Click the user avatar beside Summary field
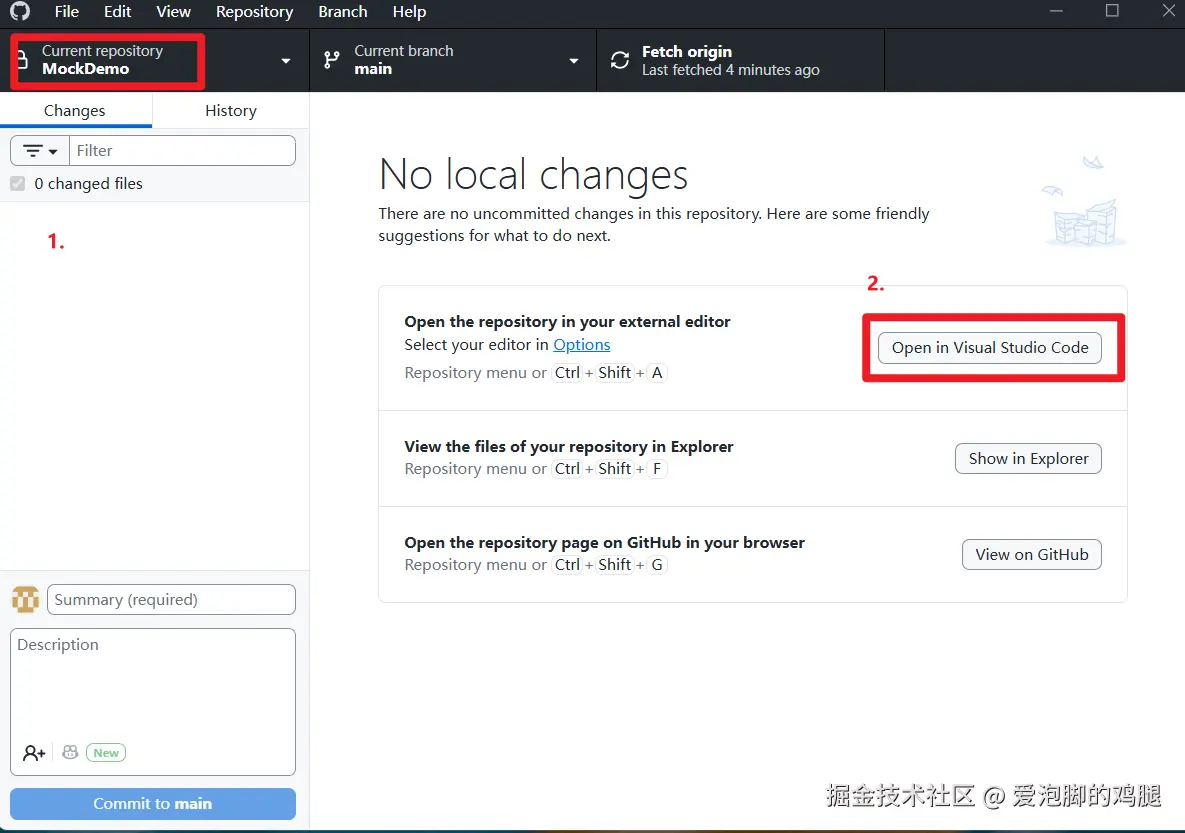This screenshot has height=833, width=1185. 26,599
